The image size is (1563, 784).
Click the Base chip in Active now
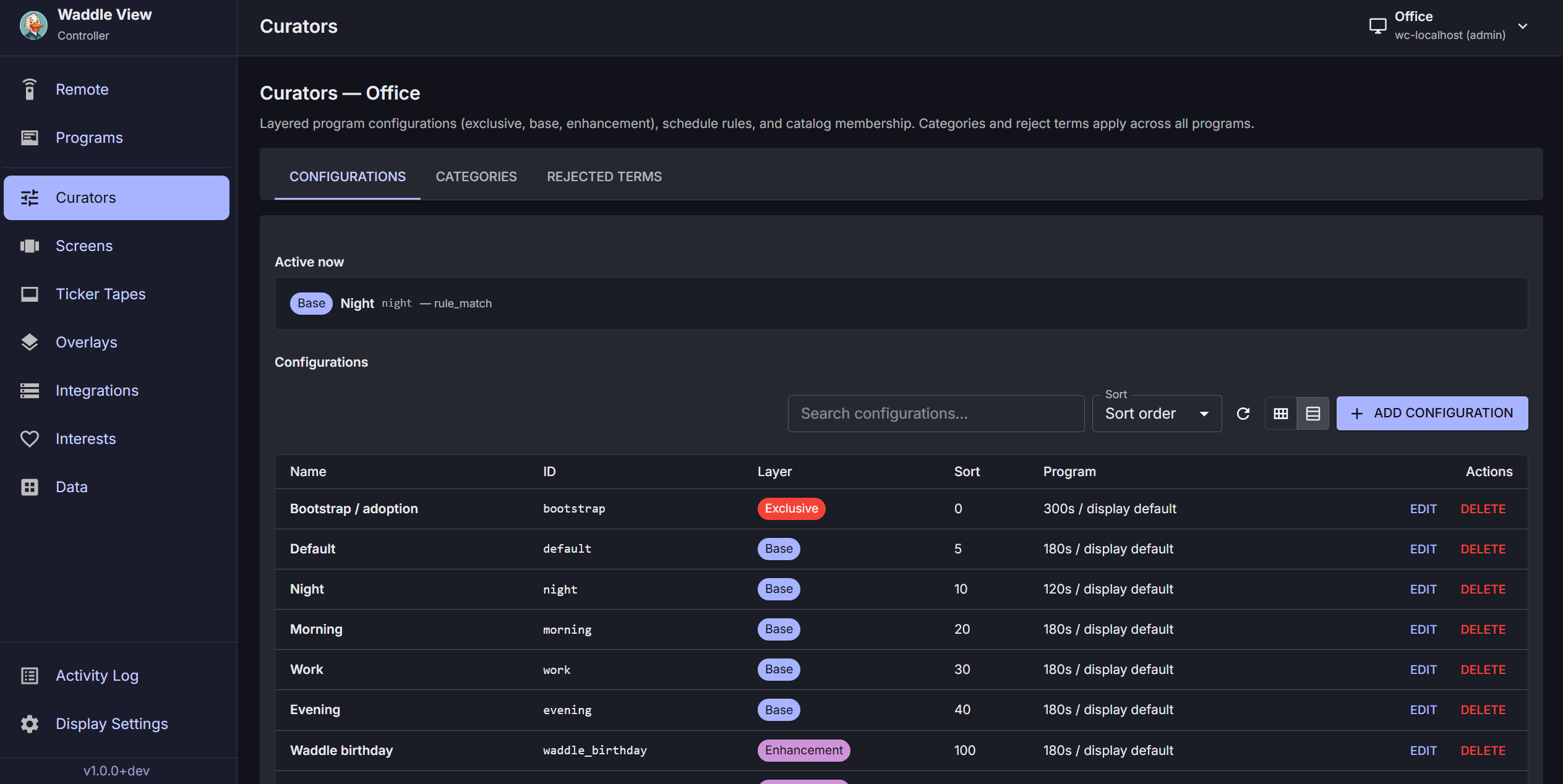point(311,304)
